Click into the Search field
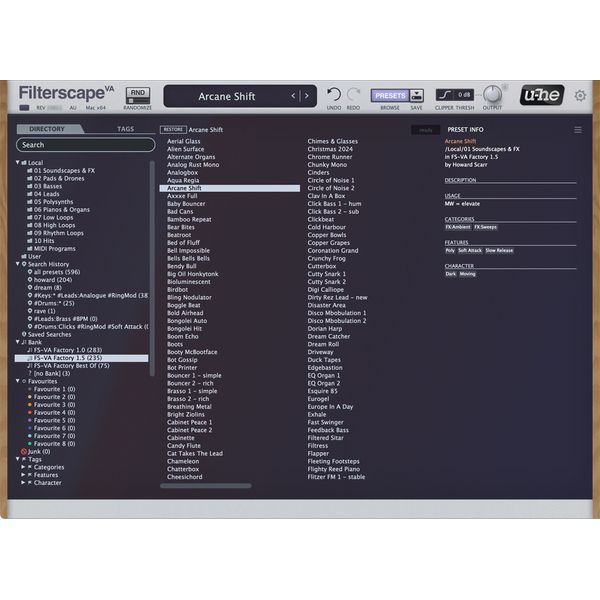Viewport: 600px width, 600px height. (85, 145)
